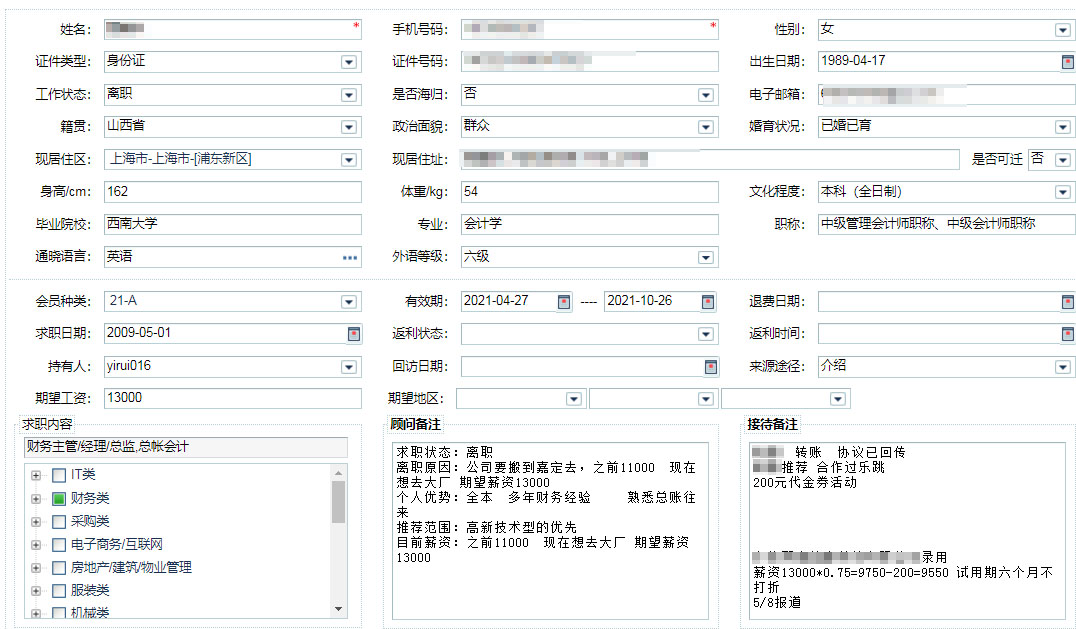Image resolution: width=1076 pixels, height=629 pixels.
Task: Open the 有效期 start date calendar
Action: [563, 302]
